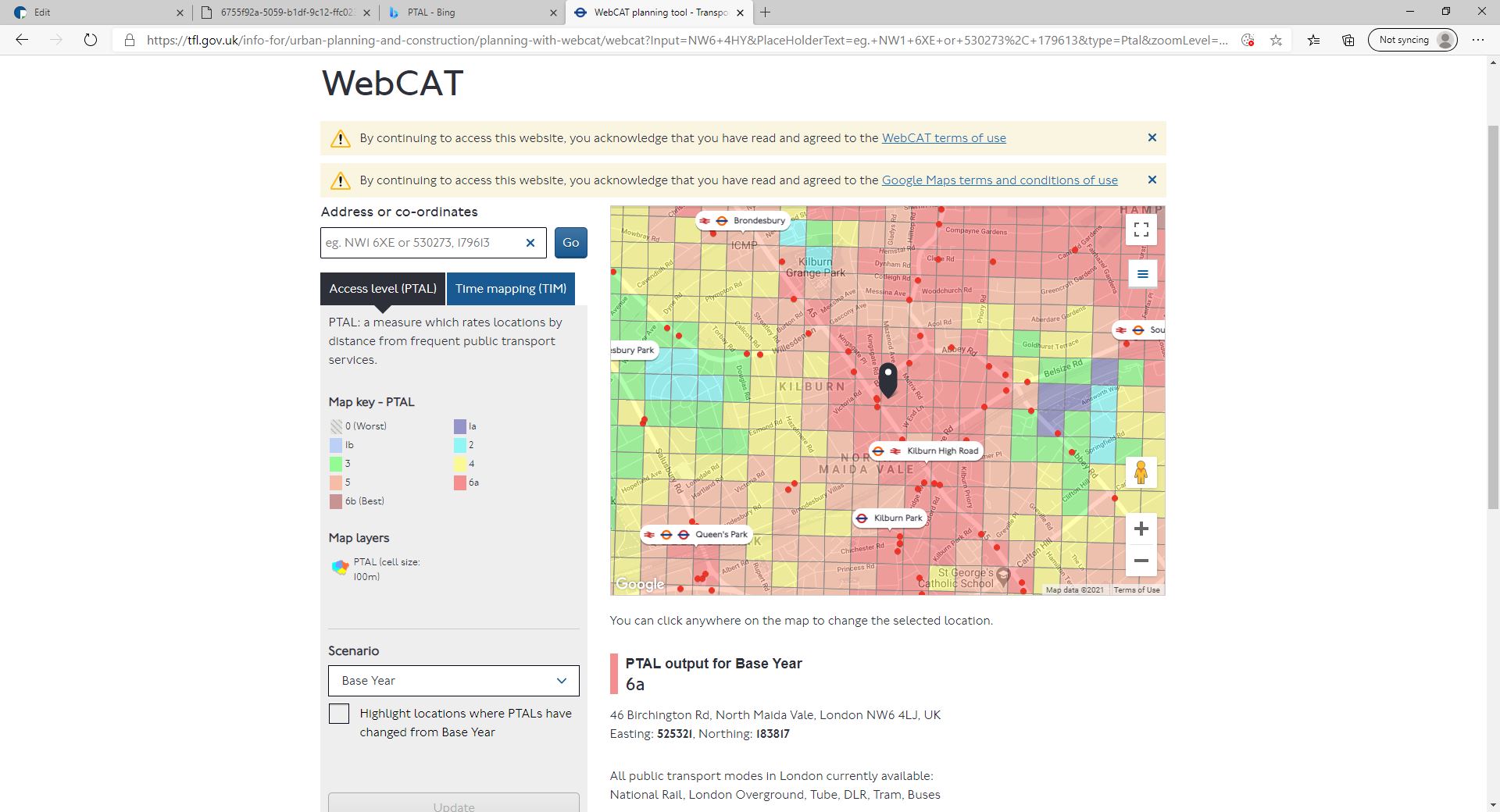Screen dimensions: 1500x812
Task: Click the Queen's Park station label
Action: click(697, 535)
